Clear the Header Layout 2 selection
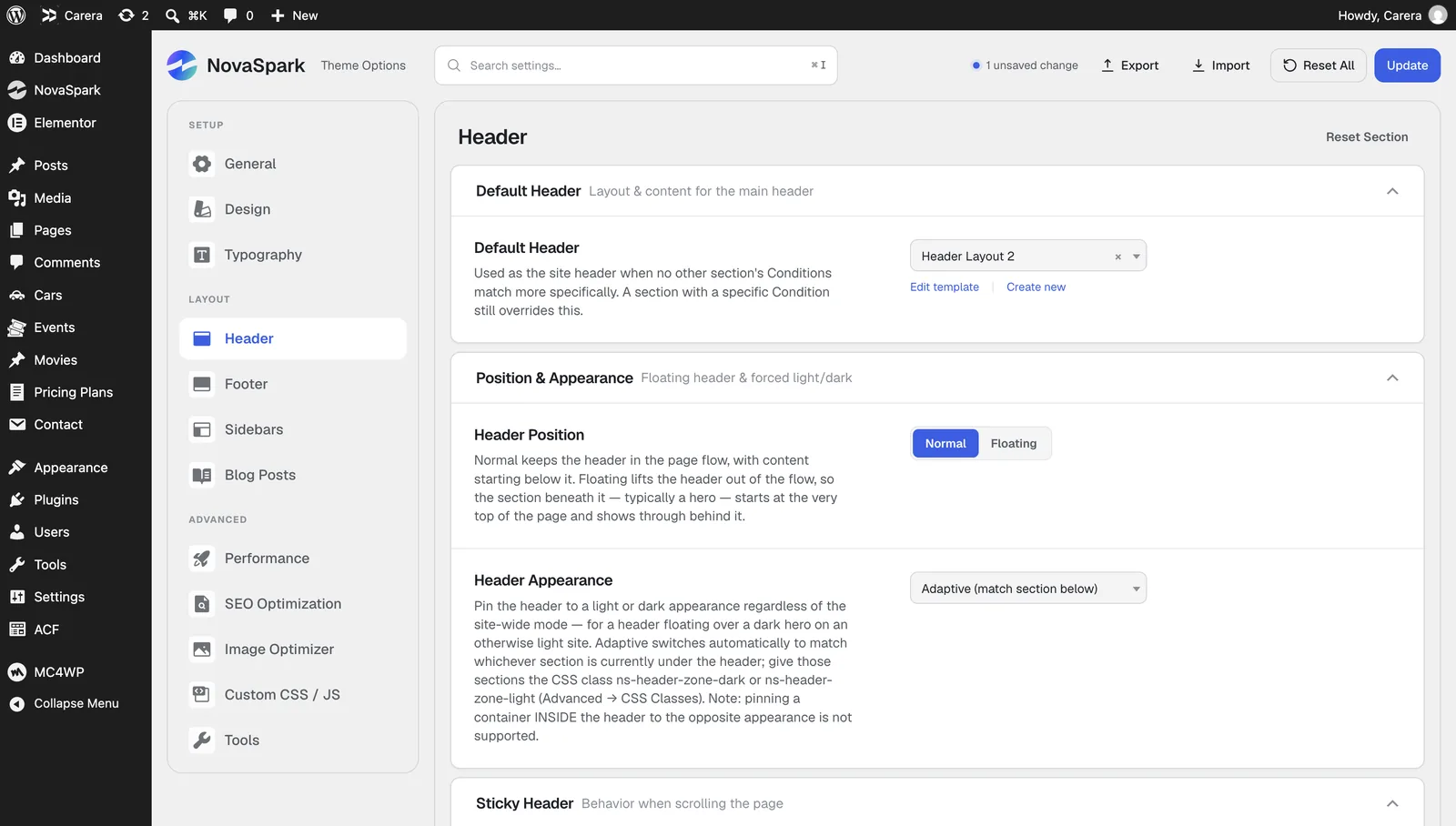Image resolution: width=1456 pixels, height=826 pixels. click(x=1117, y=257)
